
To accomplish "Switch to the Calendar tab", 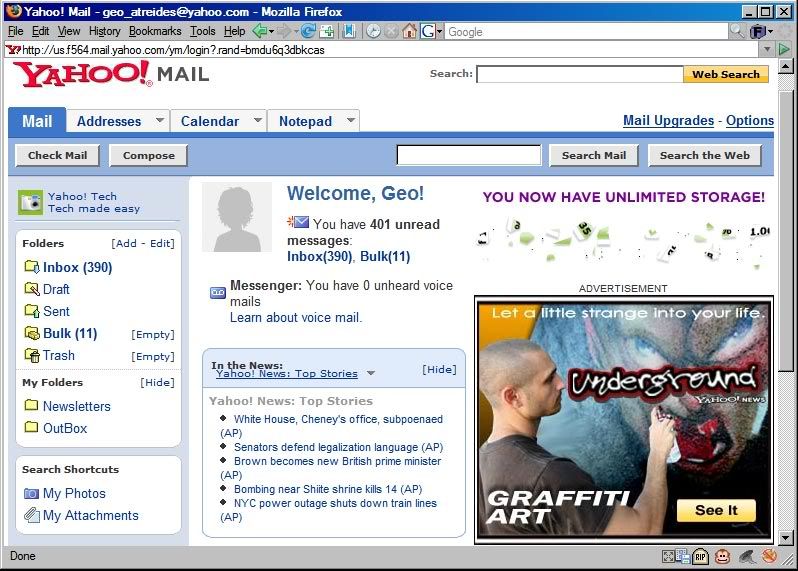I will [x=210, y=121].
